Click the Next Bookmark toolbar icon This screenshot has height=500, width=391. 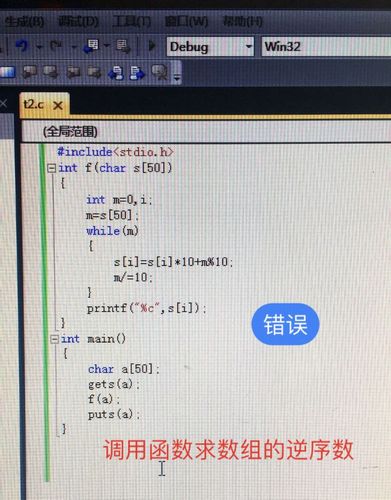[50, 72]
